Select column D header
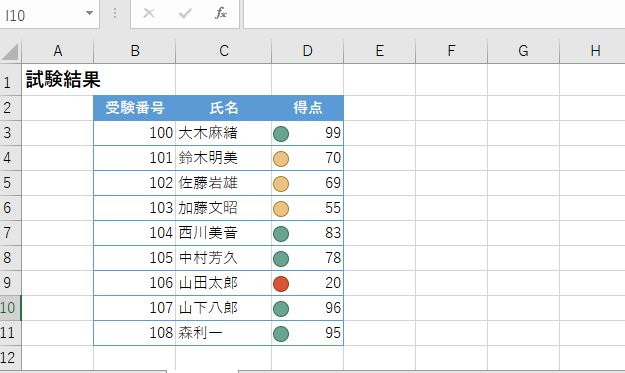The image size is (625, 373). [307, 51]
